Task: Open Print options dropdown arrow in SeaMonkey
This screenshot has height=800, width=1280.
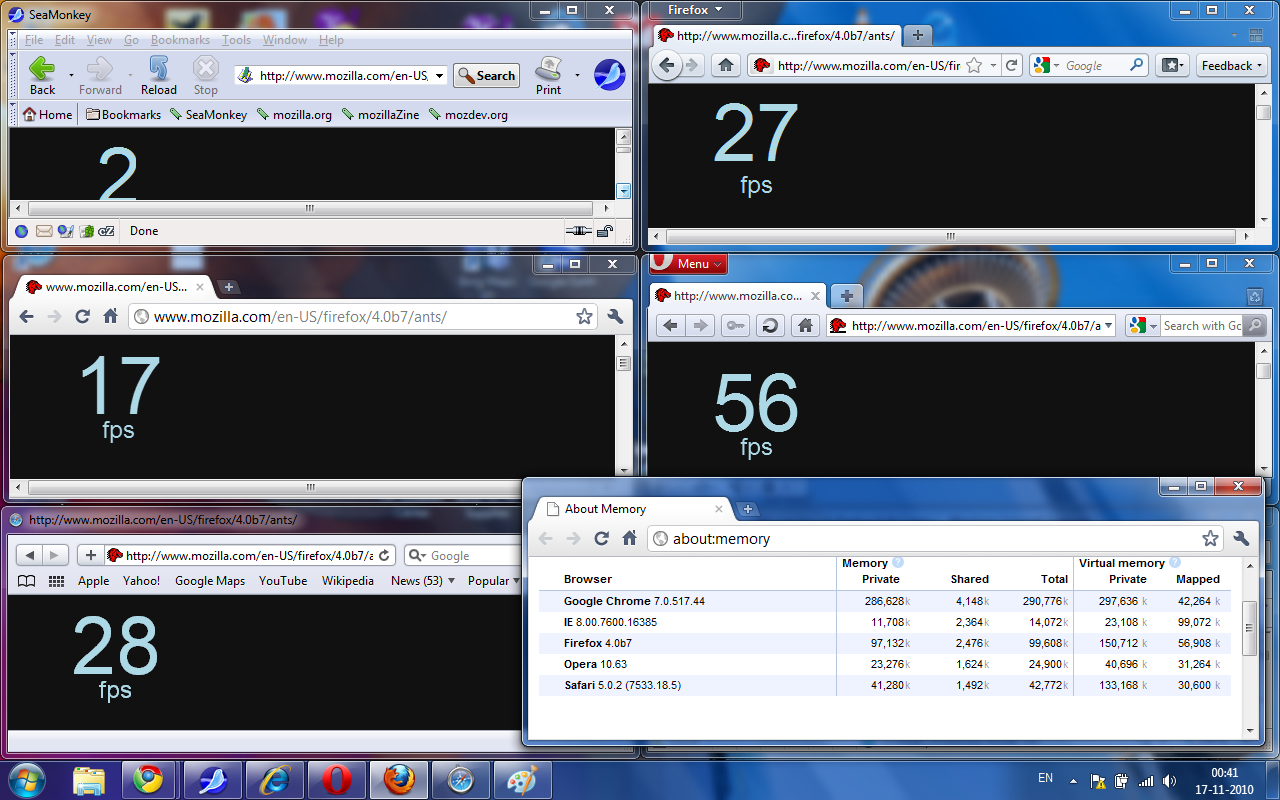Action: coord(577,76)
